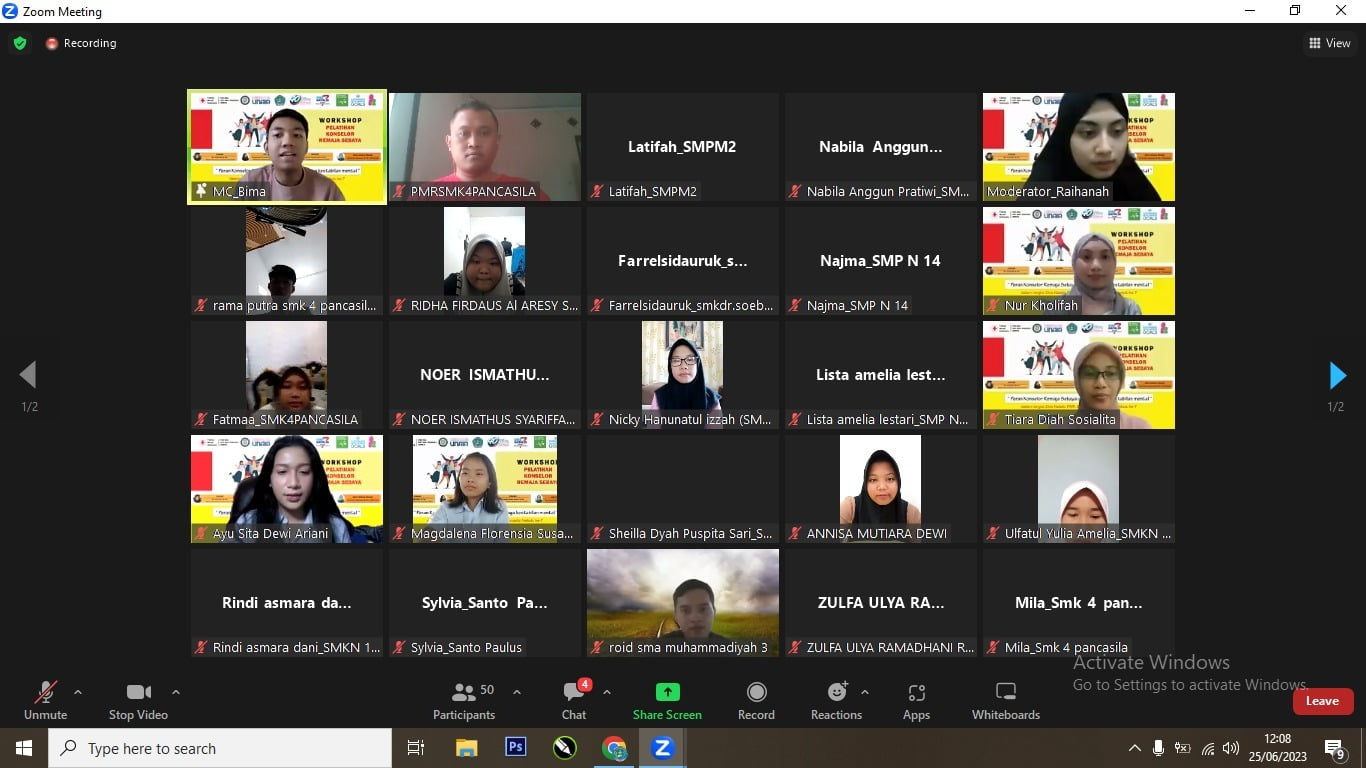Open the Apps panel
1366x768 pixels.
tap(916, 701)
